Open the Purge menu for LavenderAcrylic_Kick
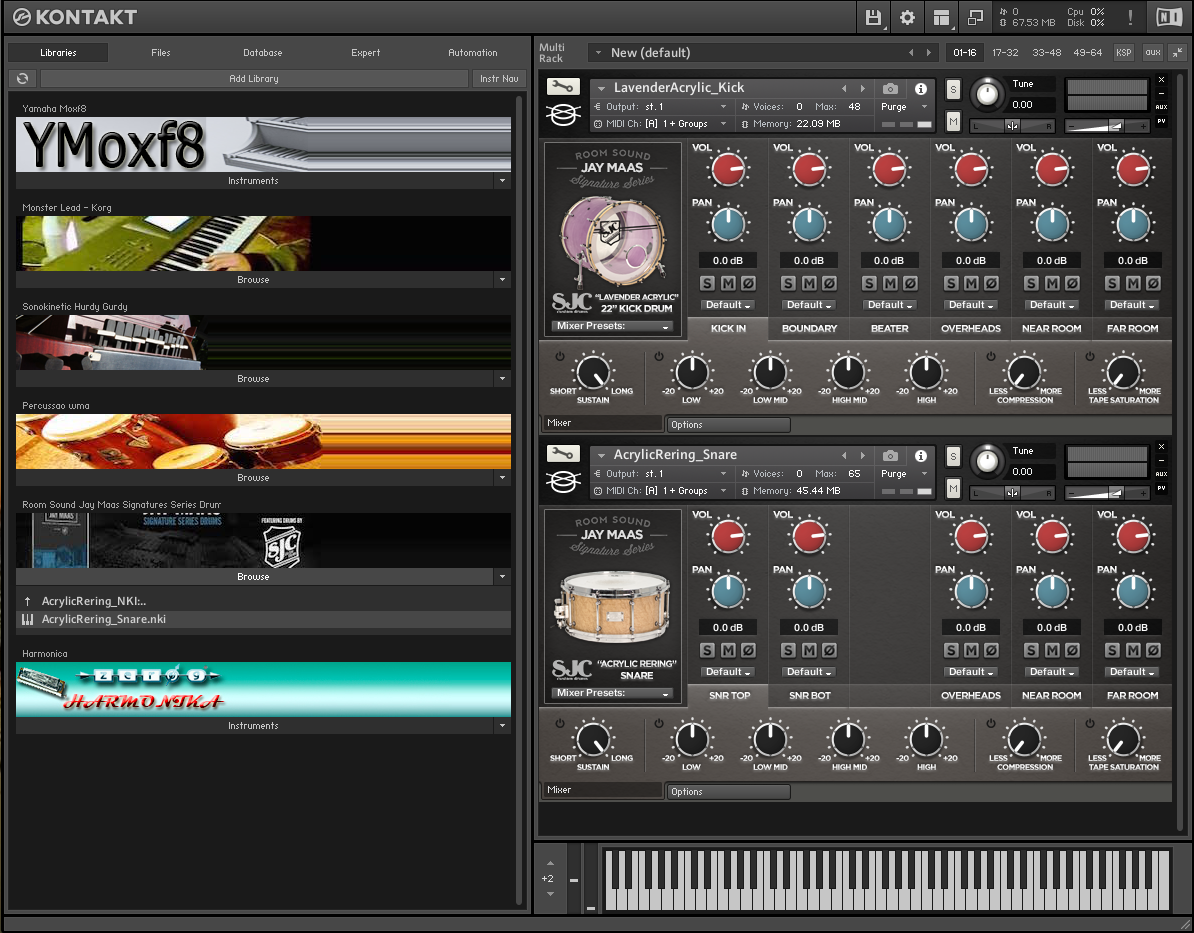Screen dimensions: 1194x933 [x=904, y=107]
